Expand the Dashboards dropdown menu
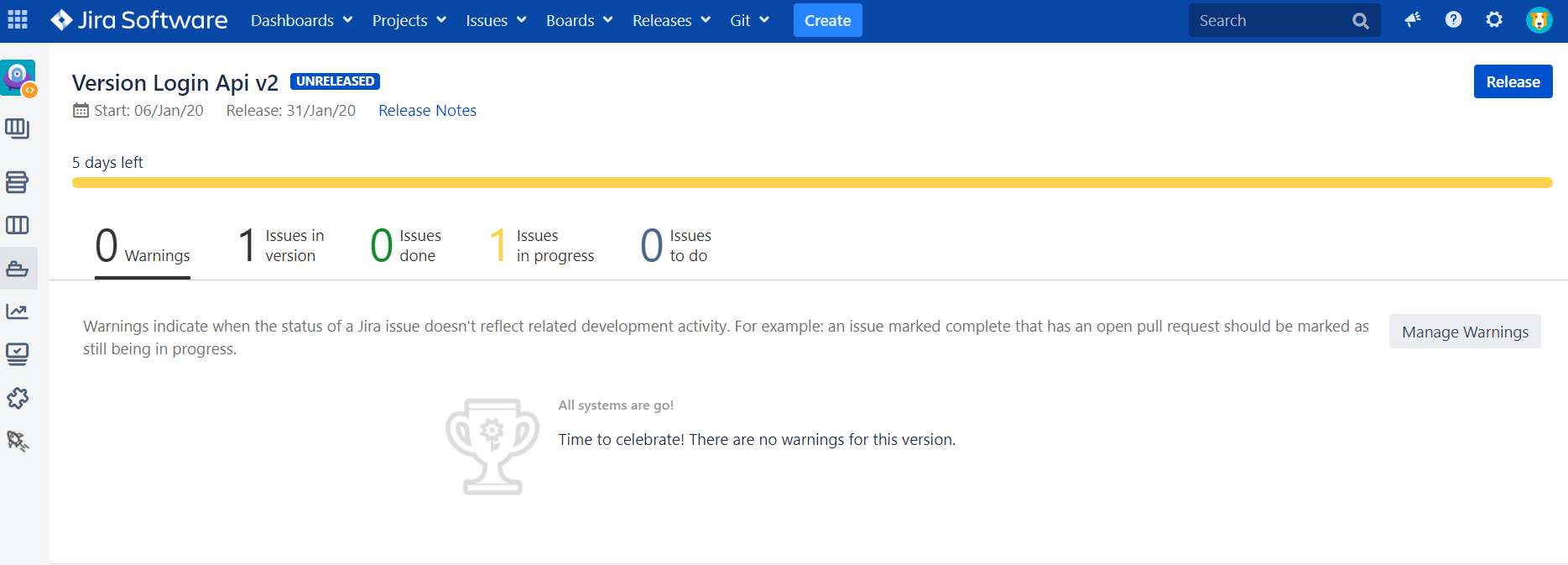Image resolution: width=1568 pixels, height=565 pixels. coord(301,20)
